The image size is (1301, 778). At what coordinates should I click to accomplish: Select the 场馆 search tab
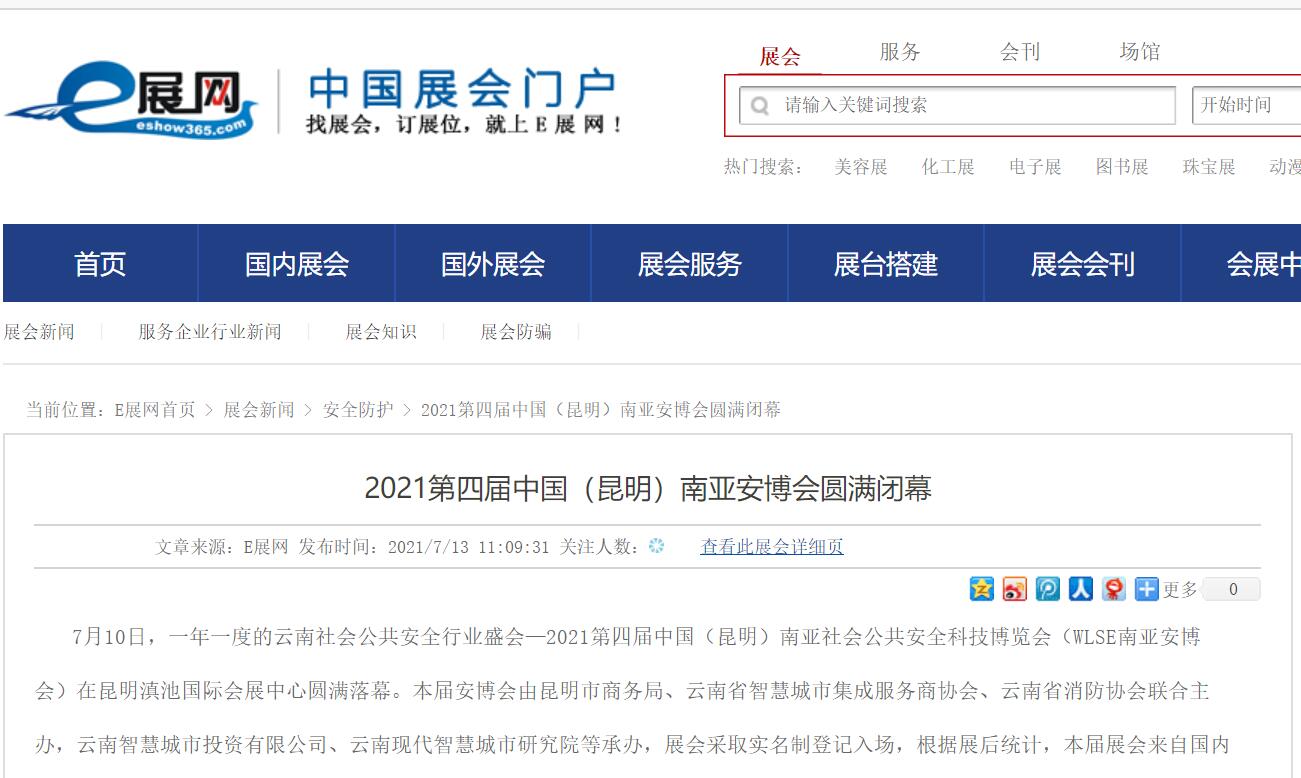1139,52
